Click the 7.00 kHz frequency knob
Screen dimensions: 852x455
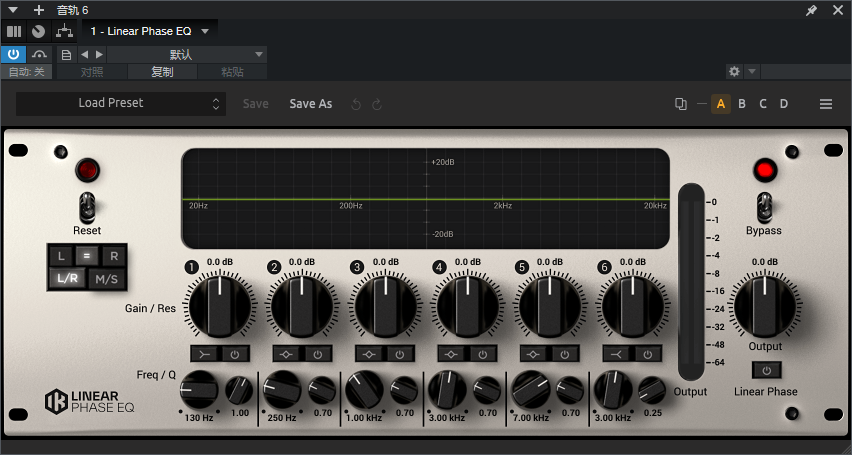click(x=530, y=390)
